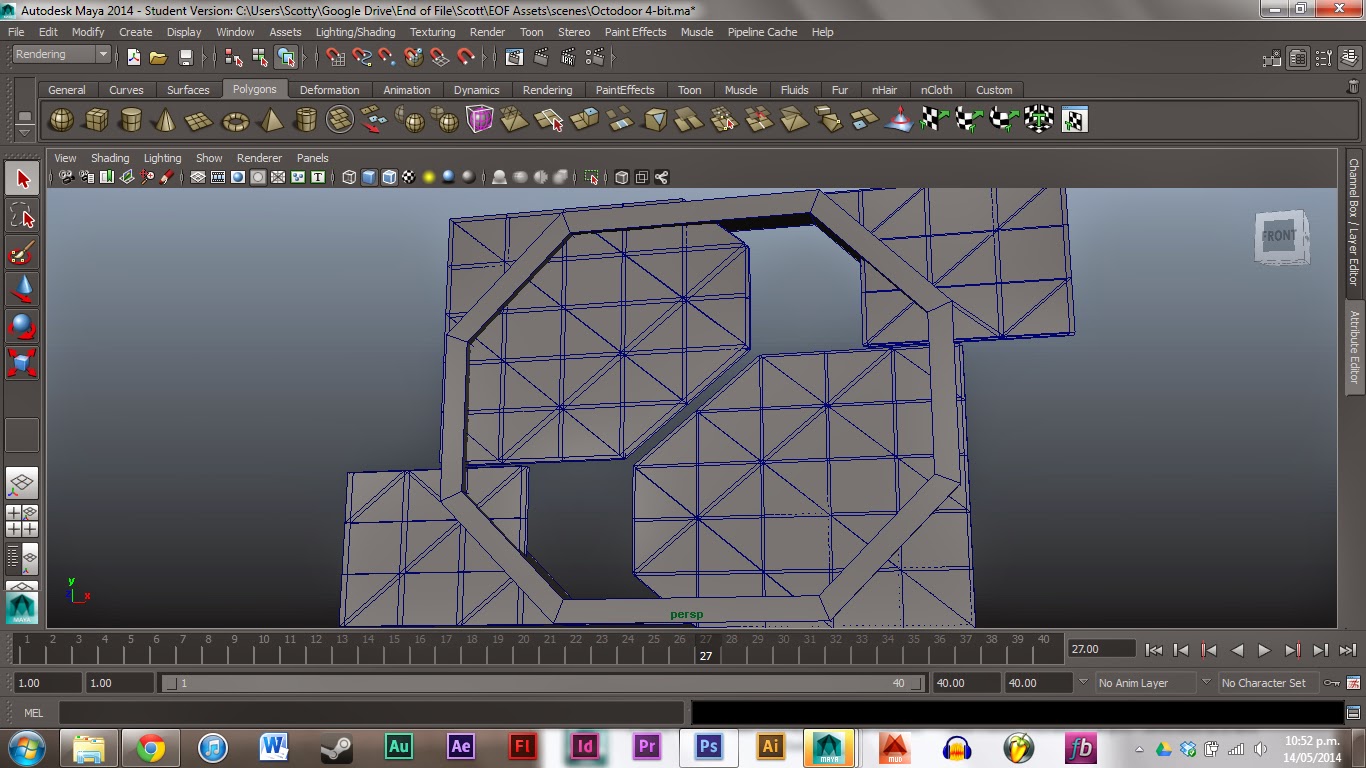Click the Save Scene icon
1366x768 pixels.
tap(185, 57)
